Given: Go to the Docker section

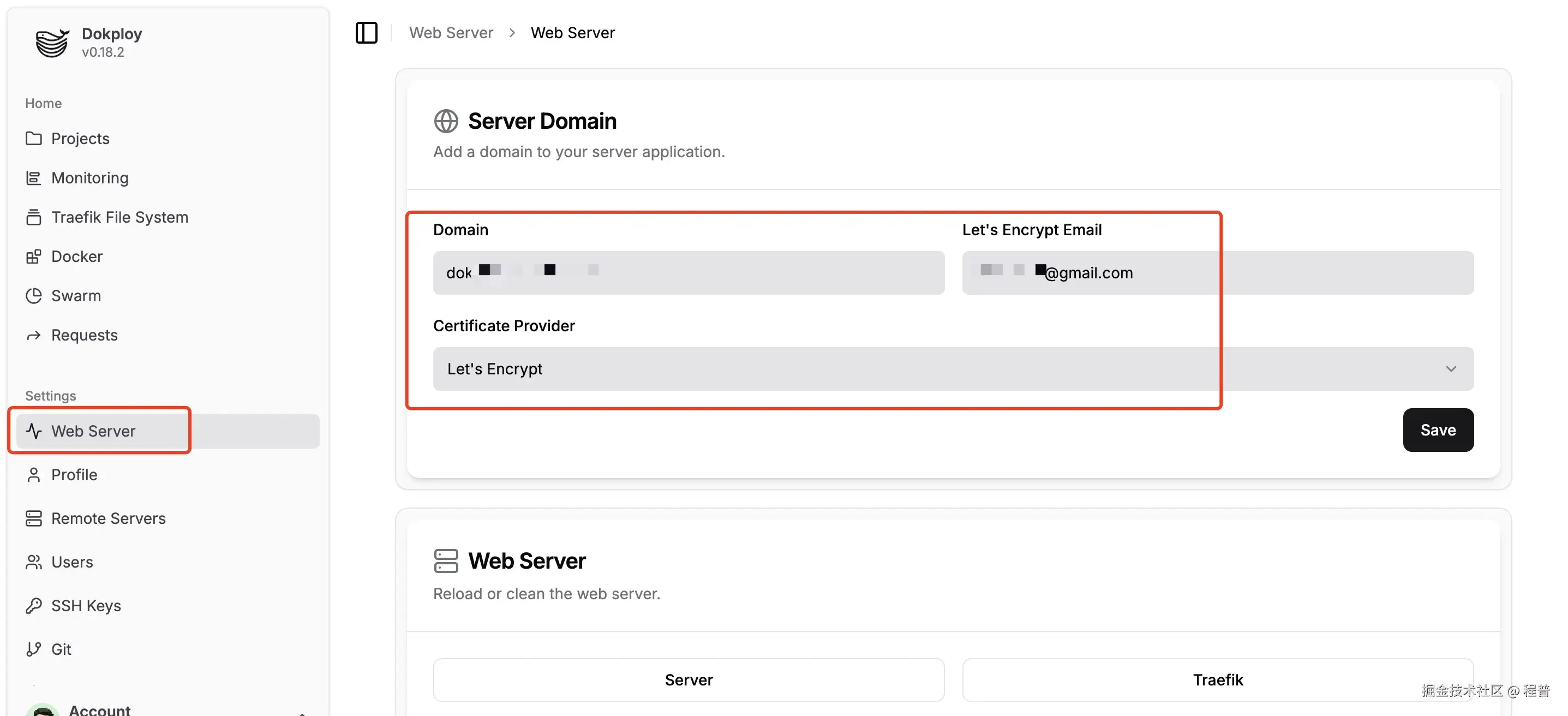Looking at the screenshot, I should 76,256.
